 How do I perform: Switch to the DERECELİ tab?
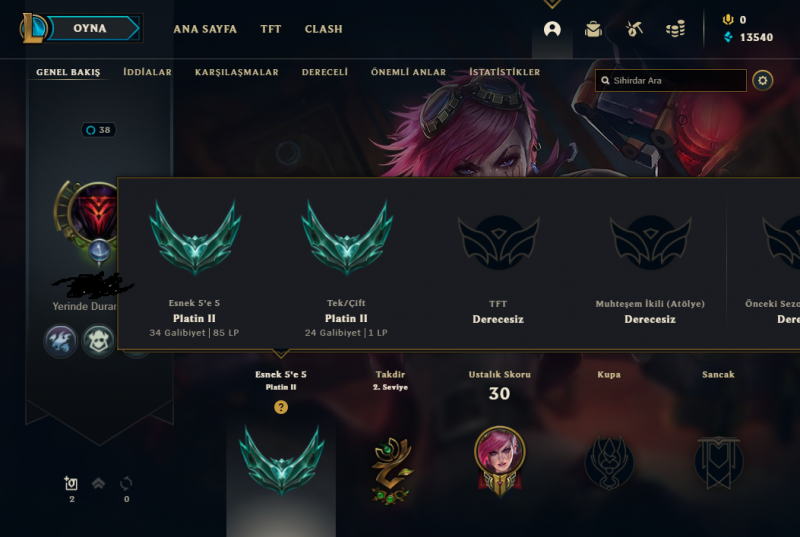click(324, 72)
